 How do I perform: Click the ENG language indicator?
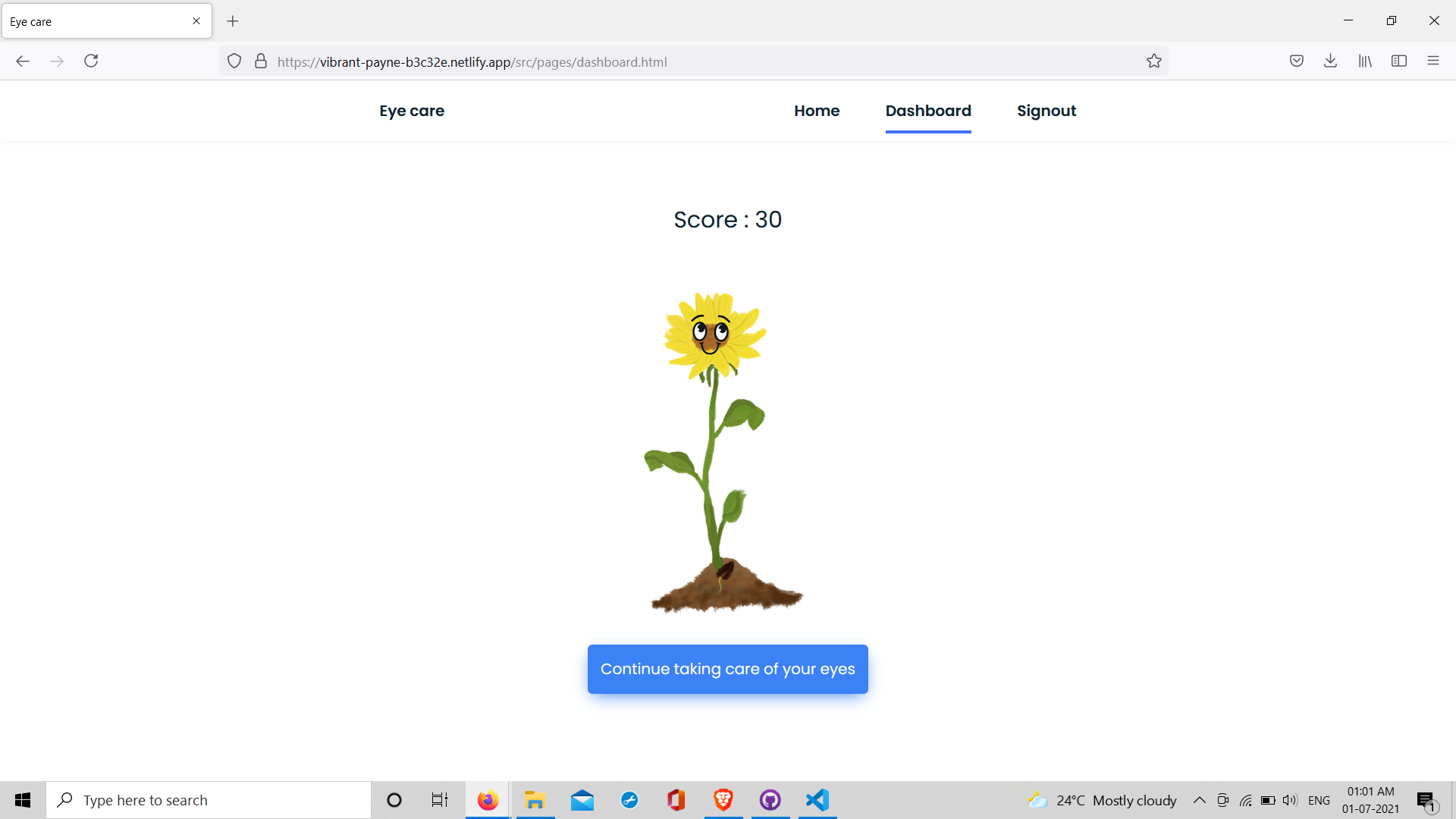1319,800
